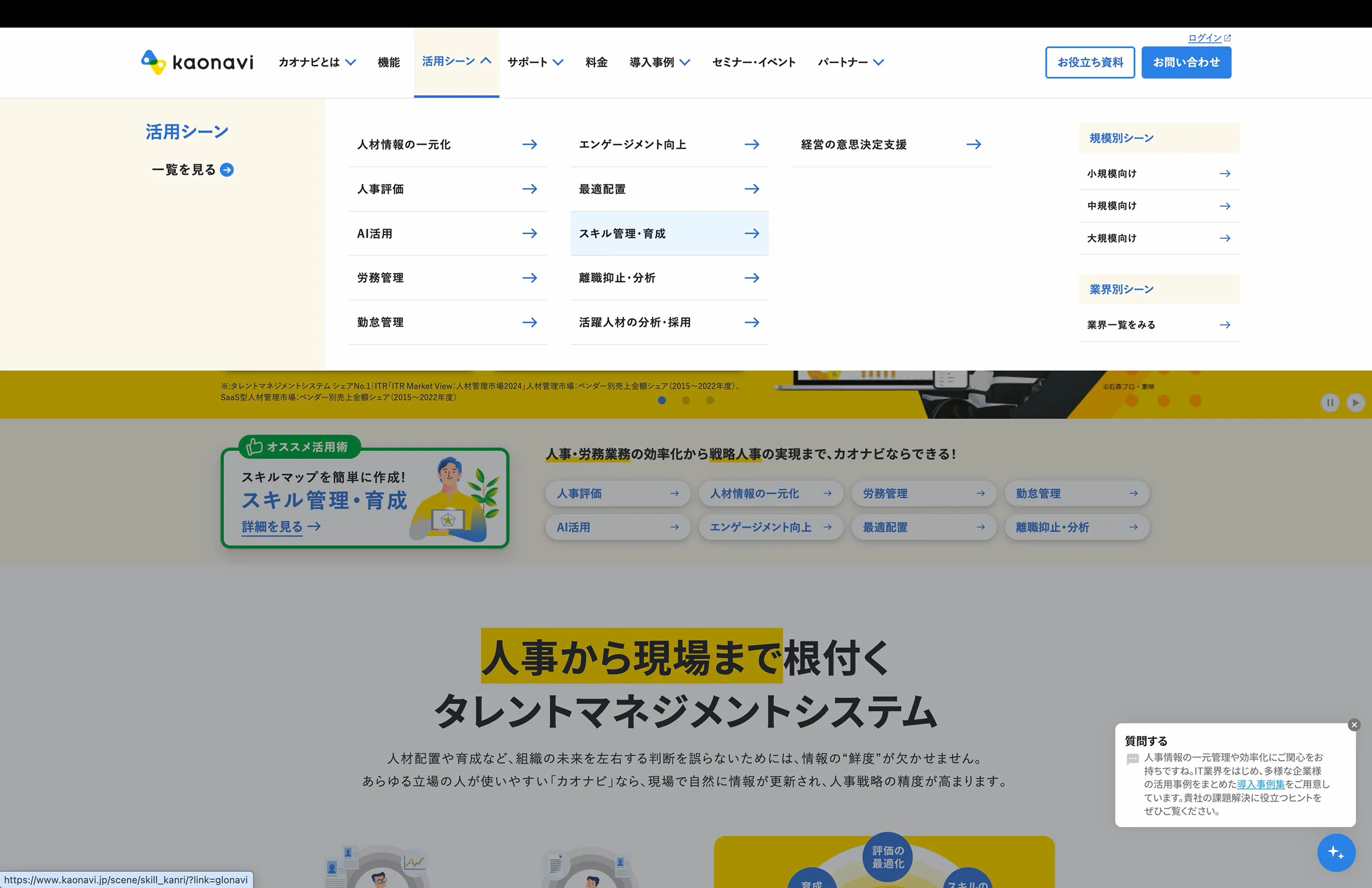
Task: Click the 離職抑止・分析 pill button
Action: click(x=1077, y=527)
